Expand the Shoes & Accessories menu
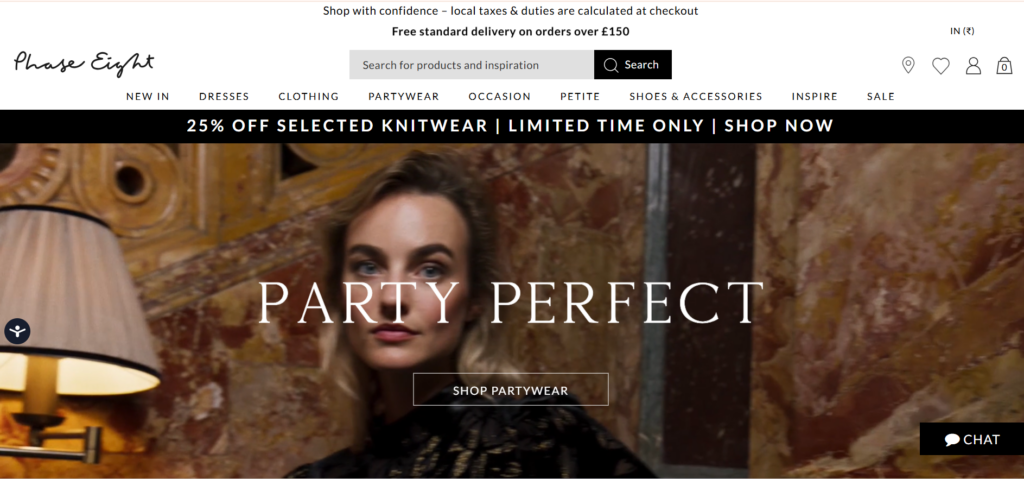Screen dimensions: 1024x479 695,97
